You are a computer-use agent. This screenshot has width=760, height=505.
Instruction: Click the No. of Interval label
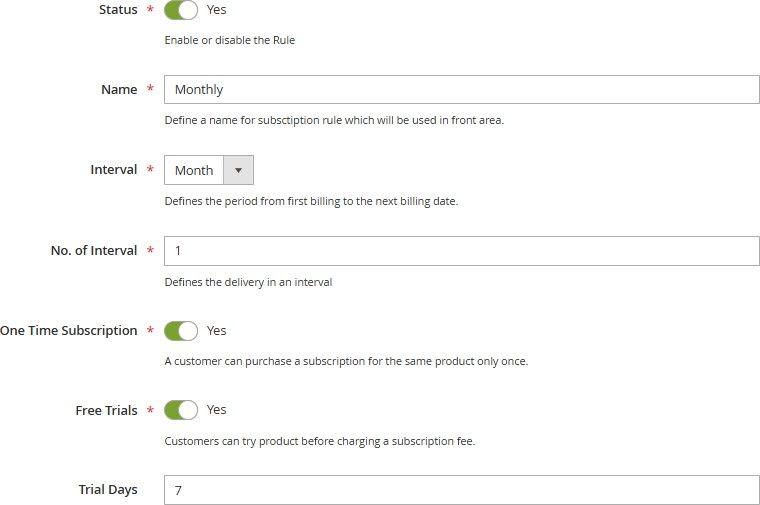[93, 250]
